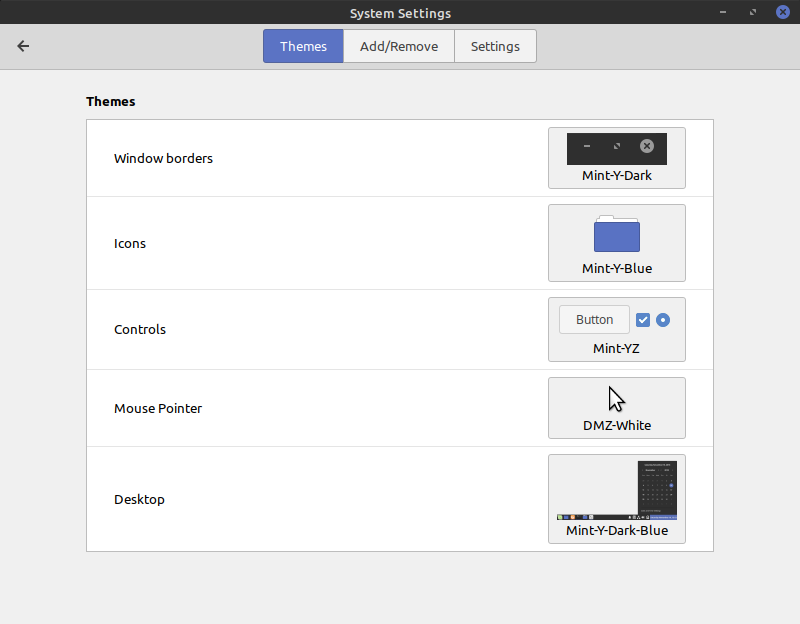Go back using the left arrow

click(x=23, y=46)
